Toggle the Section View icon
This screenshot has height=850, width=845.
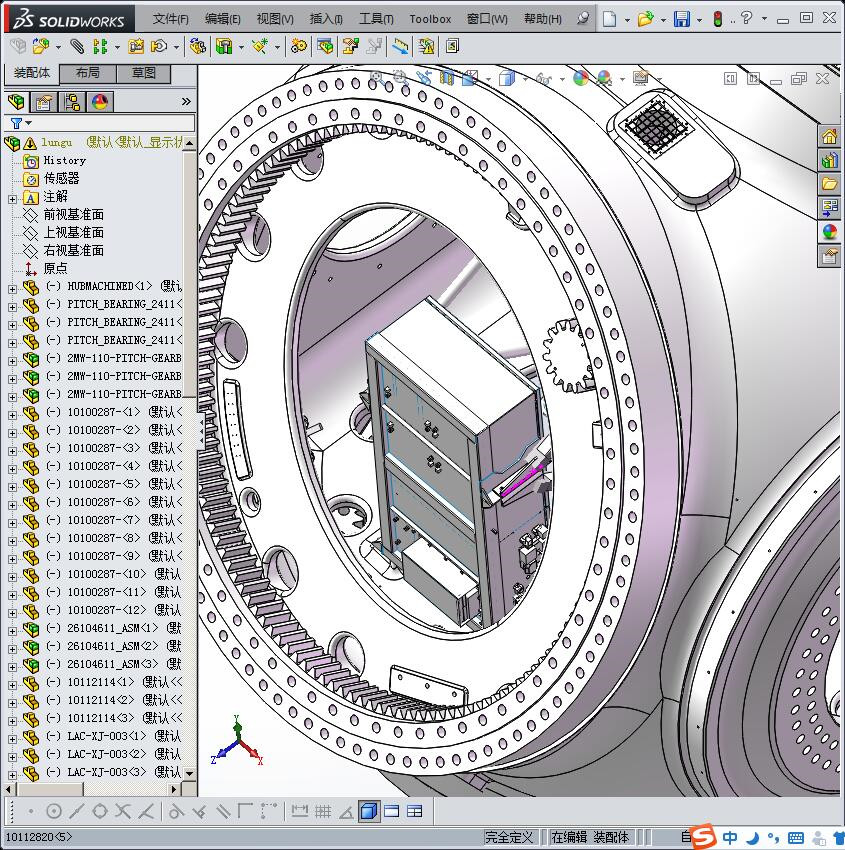447,78
